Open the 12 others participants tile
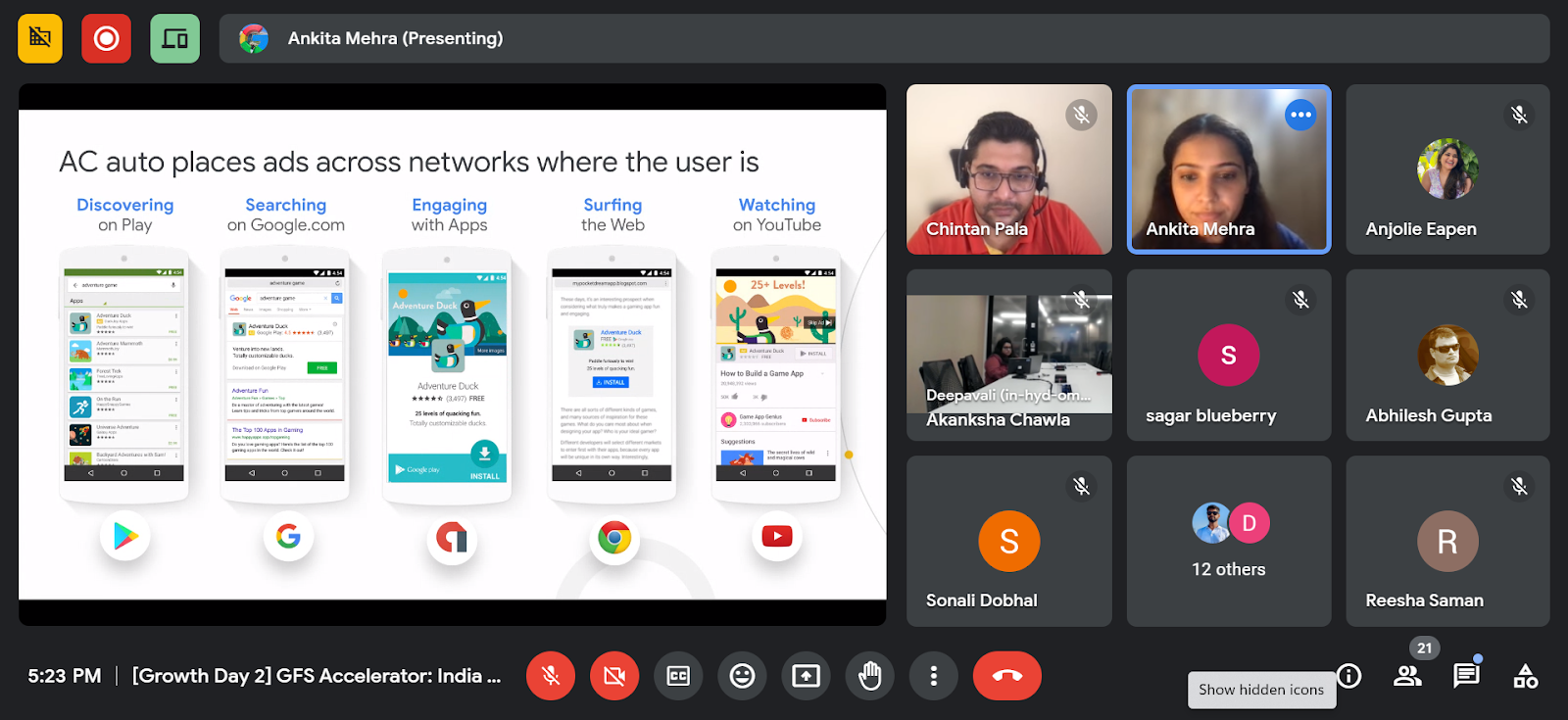The height and width of the screenshot is (720, 1568). (x=1228, y=541)
